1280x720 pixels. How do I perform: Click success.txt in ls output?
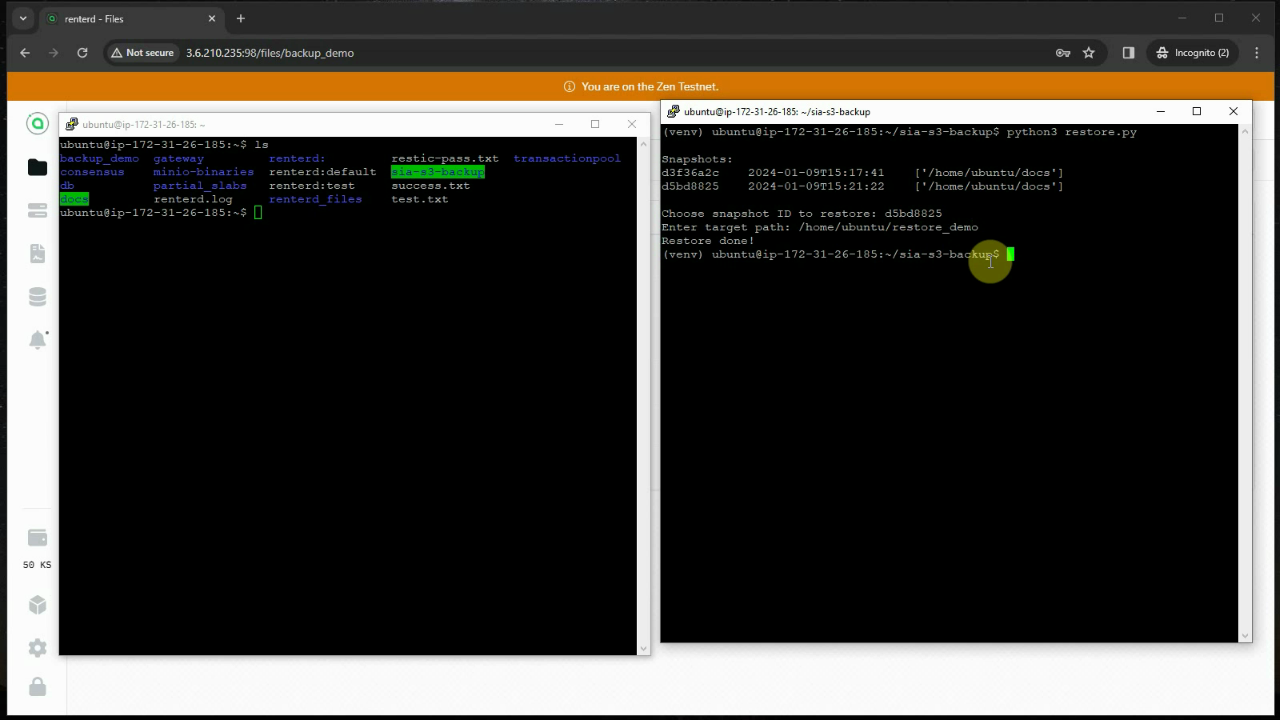431,186
